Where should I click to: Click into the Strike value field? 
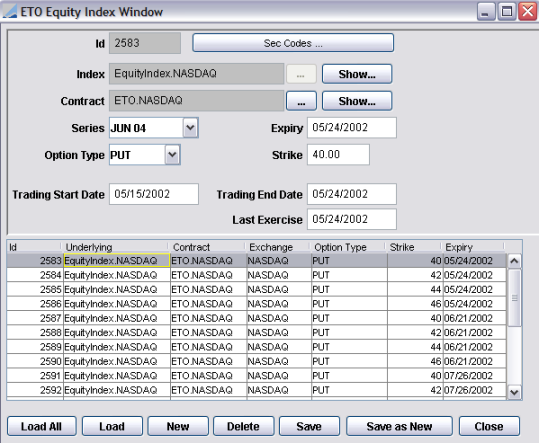338,155
